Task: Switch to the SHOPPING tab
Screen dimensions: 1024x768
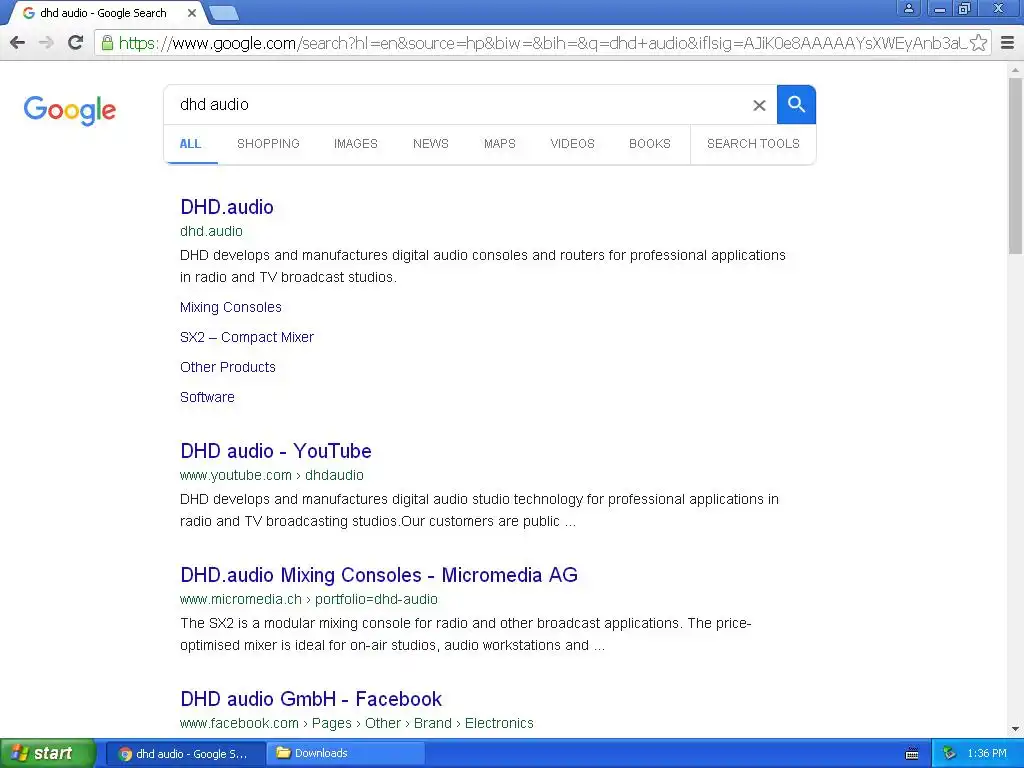Action: 268,144
